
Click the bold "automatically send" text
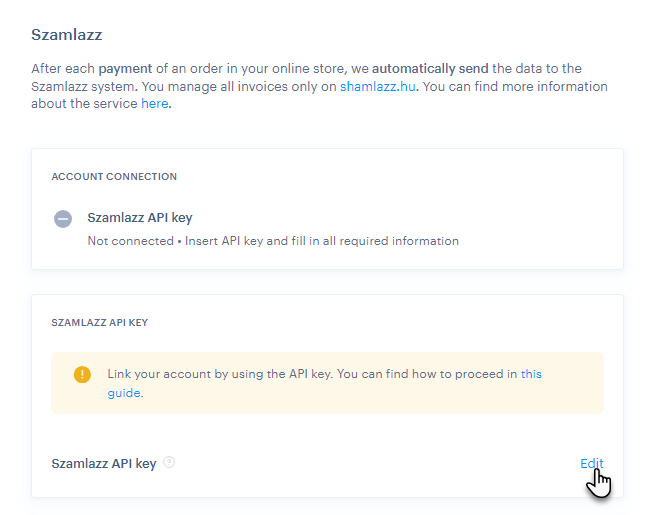430,68
